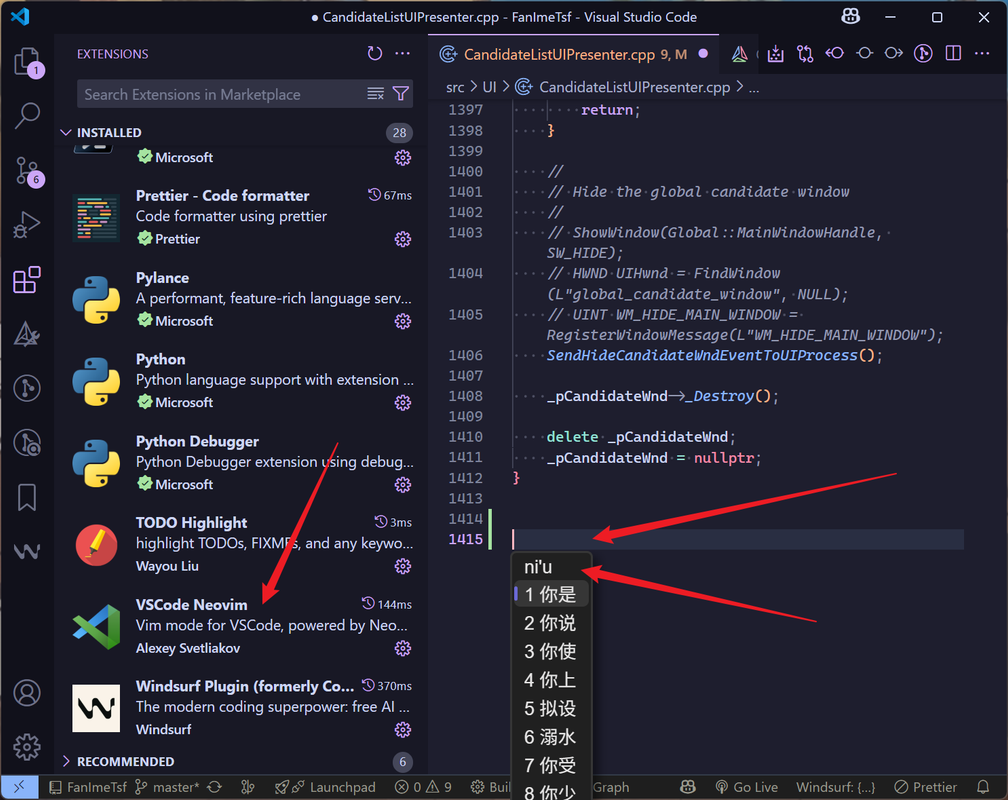
Task: Open settings gear for Python Debugger
Action: (x=402, y=484)
